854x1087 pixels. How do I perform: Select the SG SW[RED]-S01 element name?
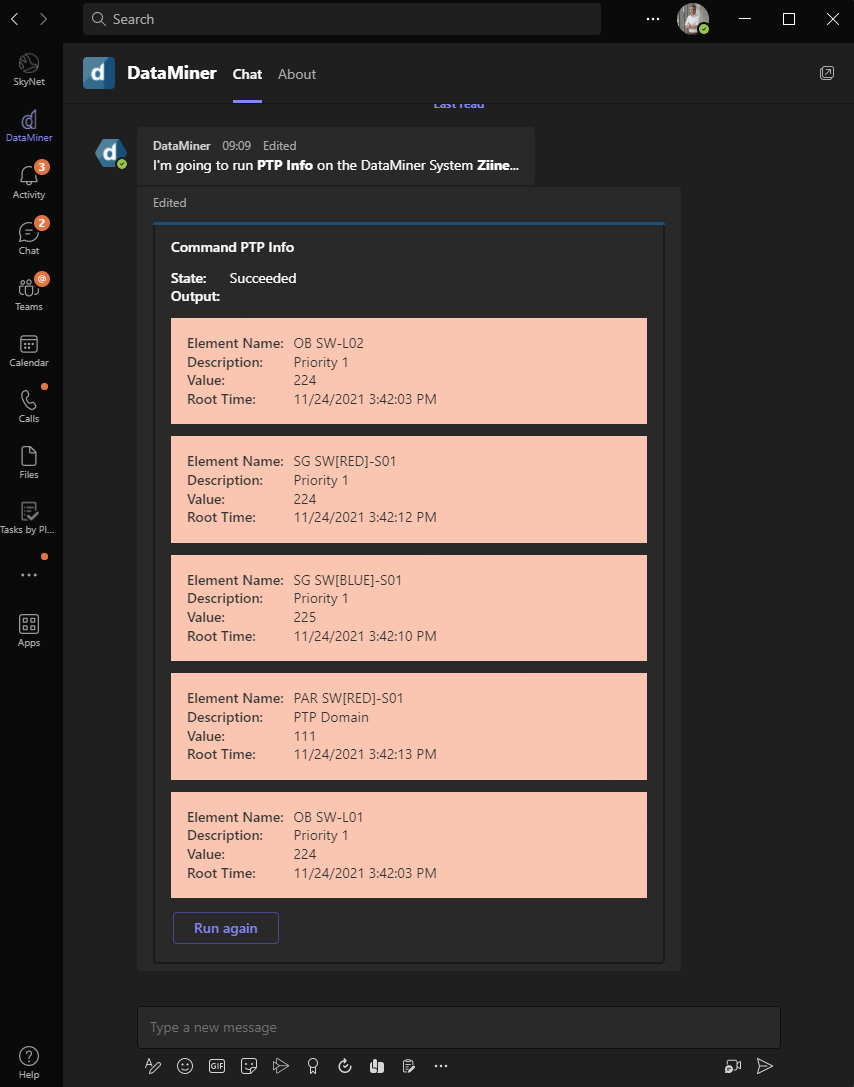pos(345,461)
